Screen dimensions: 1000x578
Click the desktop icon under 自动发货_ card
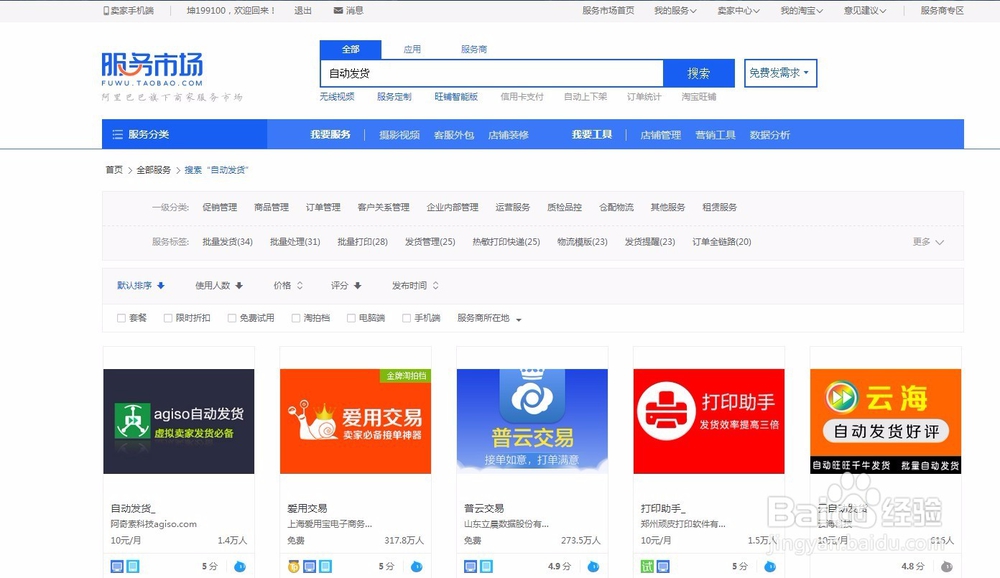tap(117, 567)
